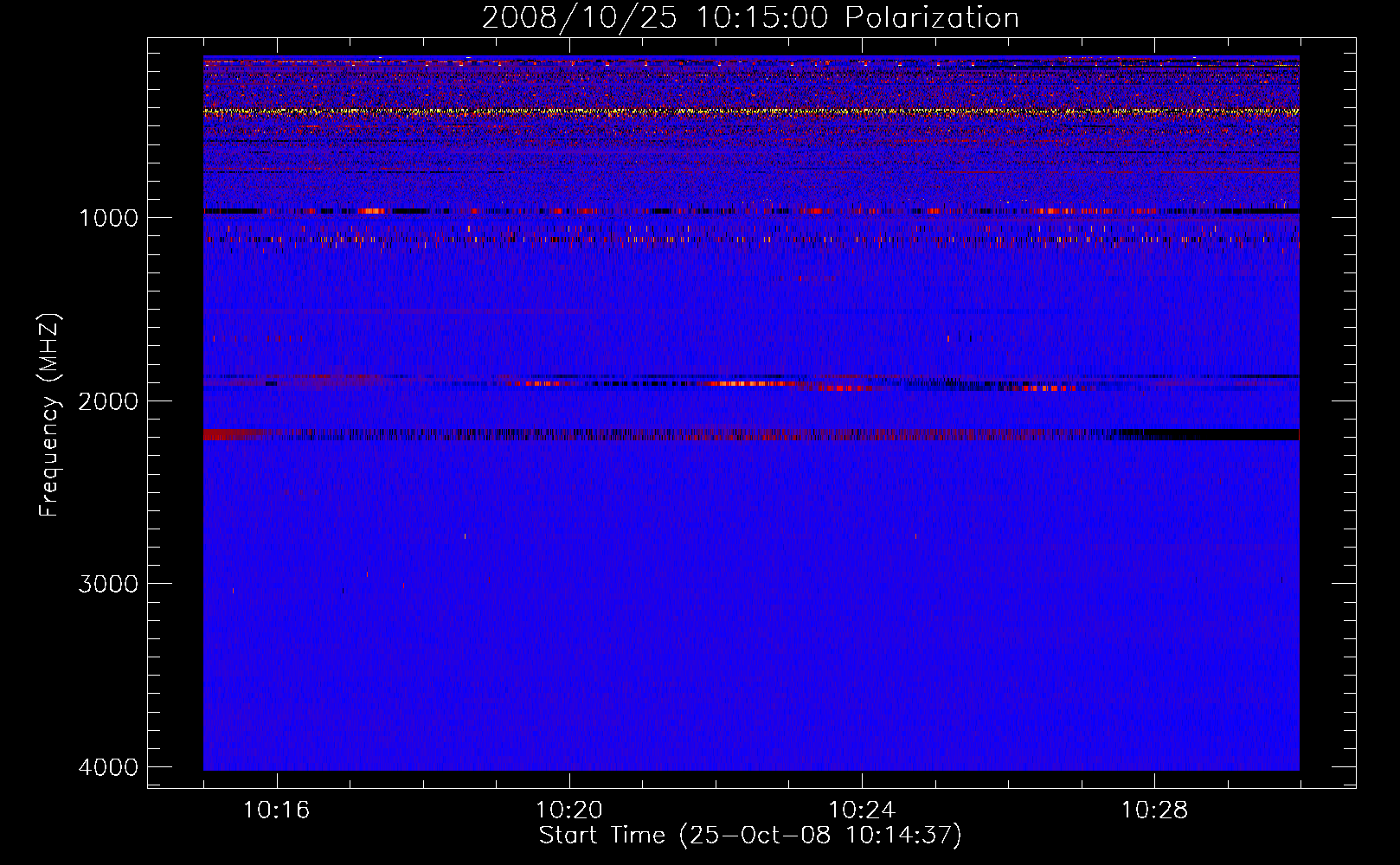This screenshot has height=865, width=1400.
Task: Select the '3000' frequency axis label
Action: (x=108, y=584)
